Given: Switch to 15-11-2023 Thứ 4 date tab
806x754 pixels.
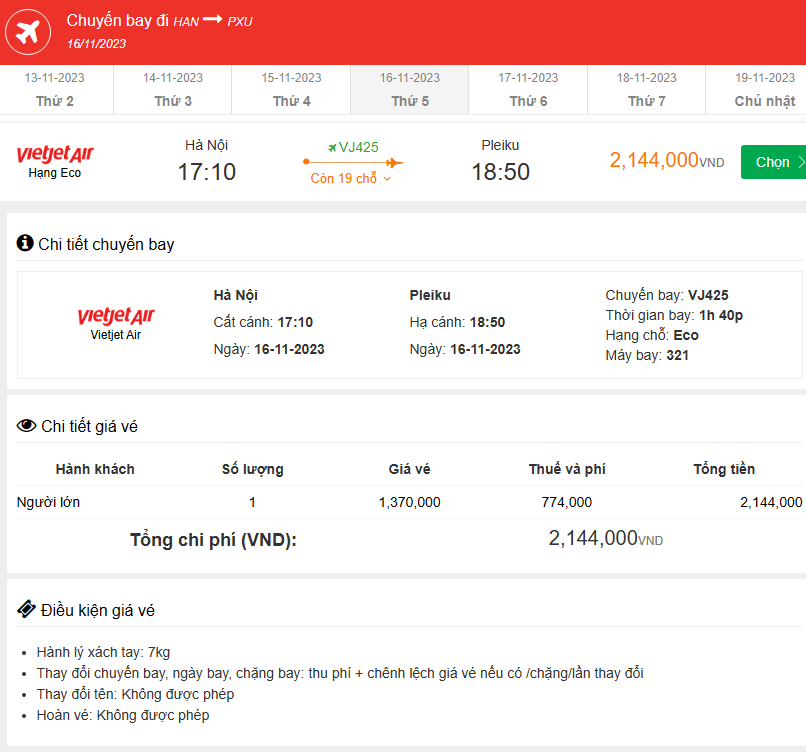Looking at the screenshot, I should click(x=291, y=90).
